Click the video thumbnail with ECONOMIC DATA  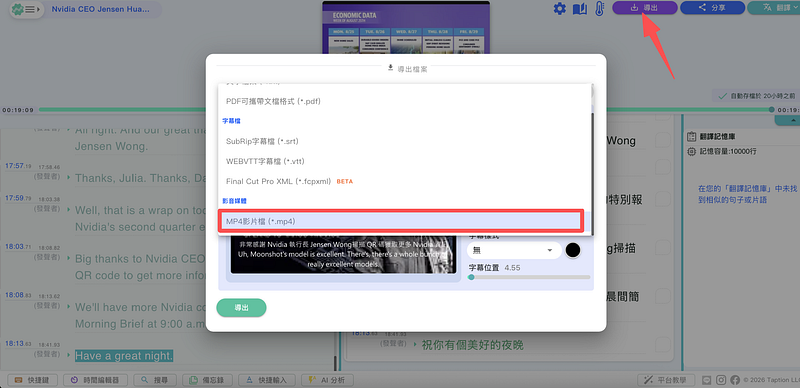[x=406, y=28]
